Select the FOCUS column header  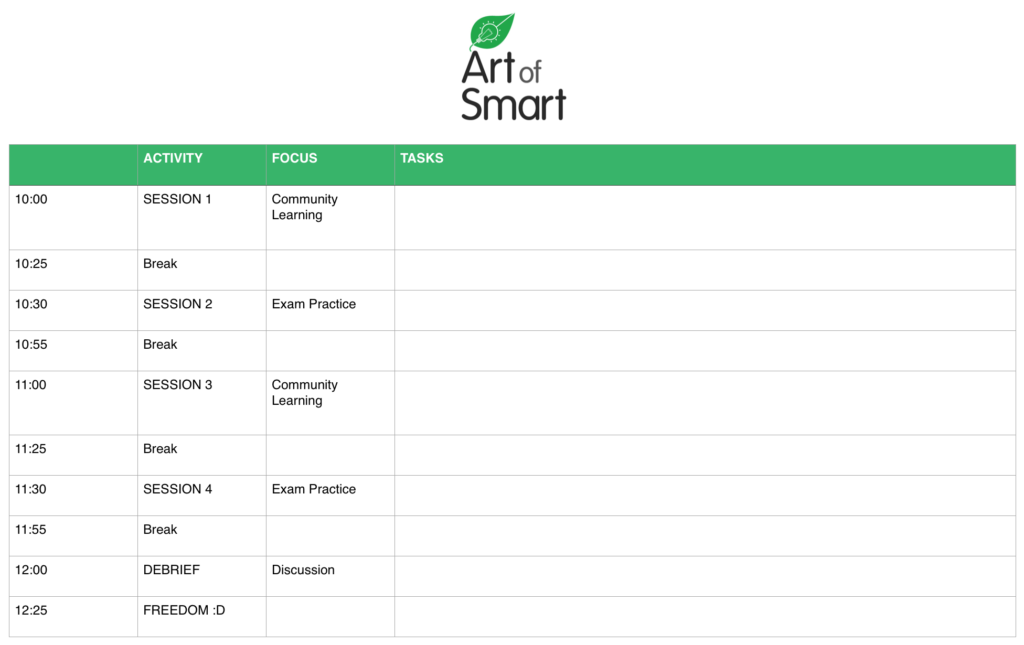click(294, 158)
